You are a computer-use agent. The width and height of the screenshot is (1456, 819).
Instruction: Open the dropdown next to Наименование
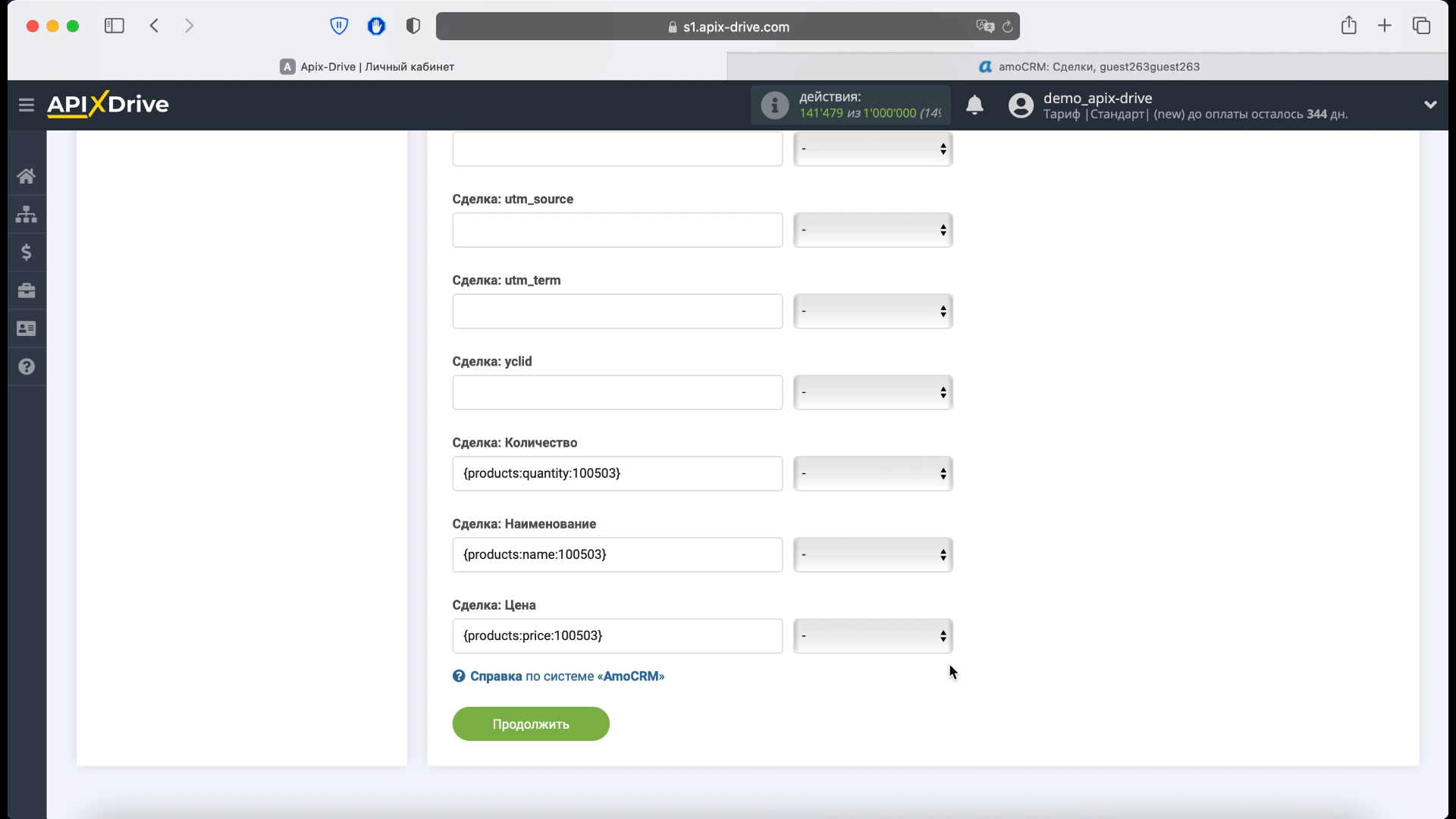(x=873, y=554)
